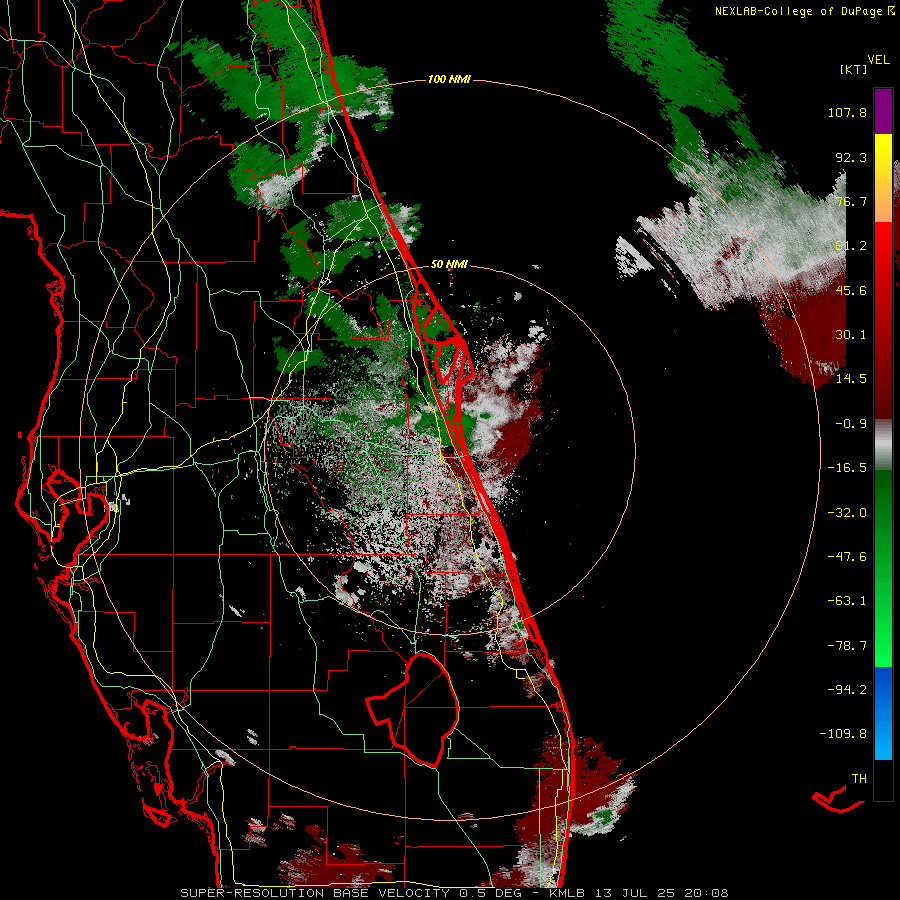Screen dimensions: 900x900
Task: Click the dark blue segment of color bar
Action: click(x=883, y=689)
